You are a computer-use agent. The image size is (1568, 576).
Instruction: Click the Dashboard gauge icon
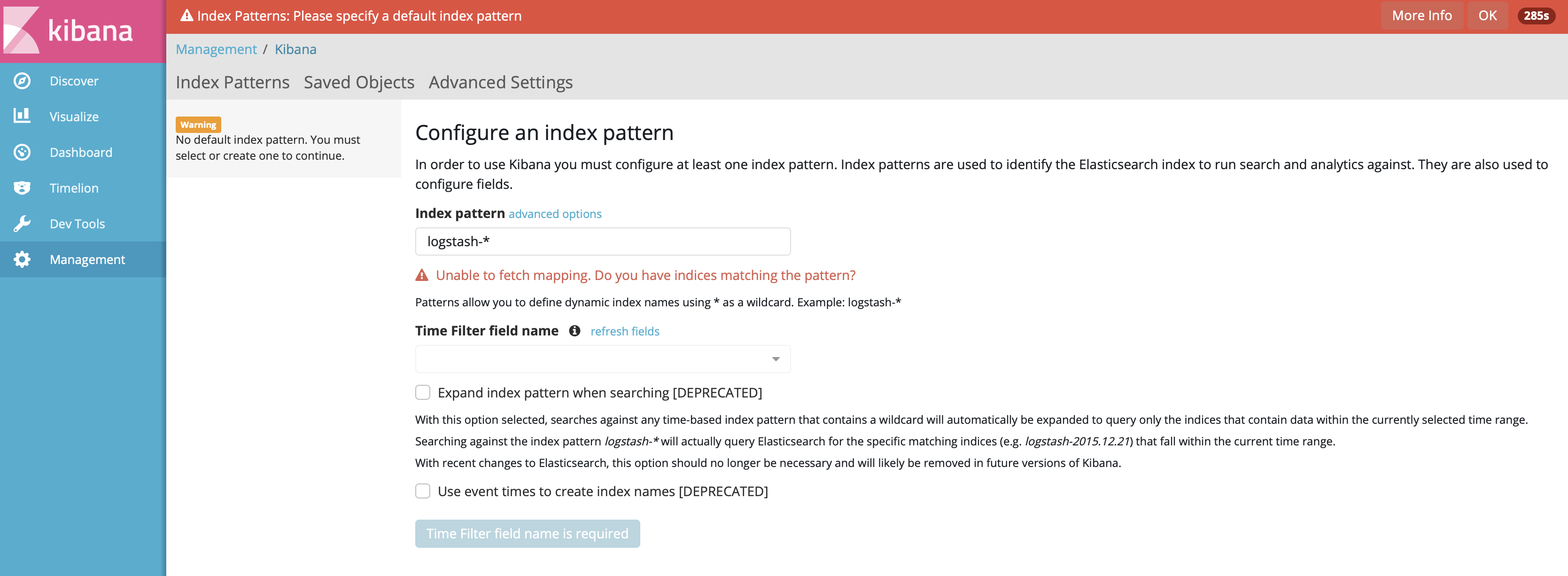[22, 152]
